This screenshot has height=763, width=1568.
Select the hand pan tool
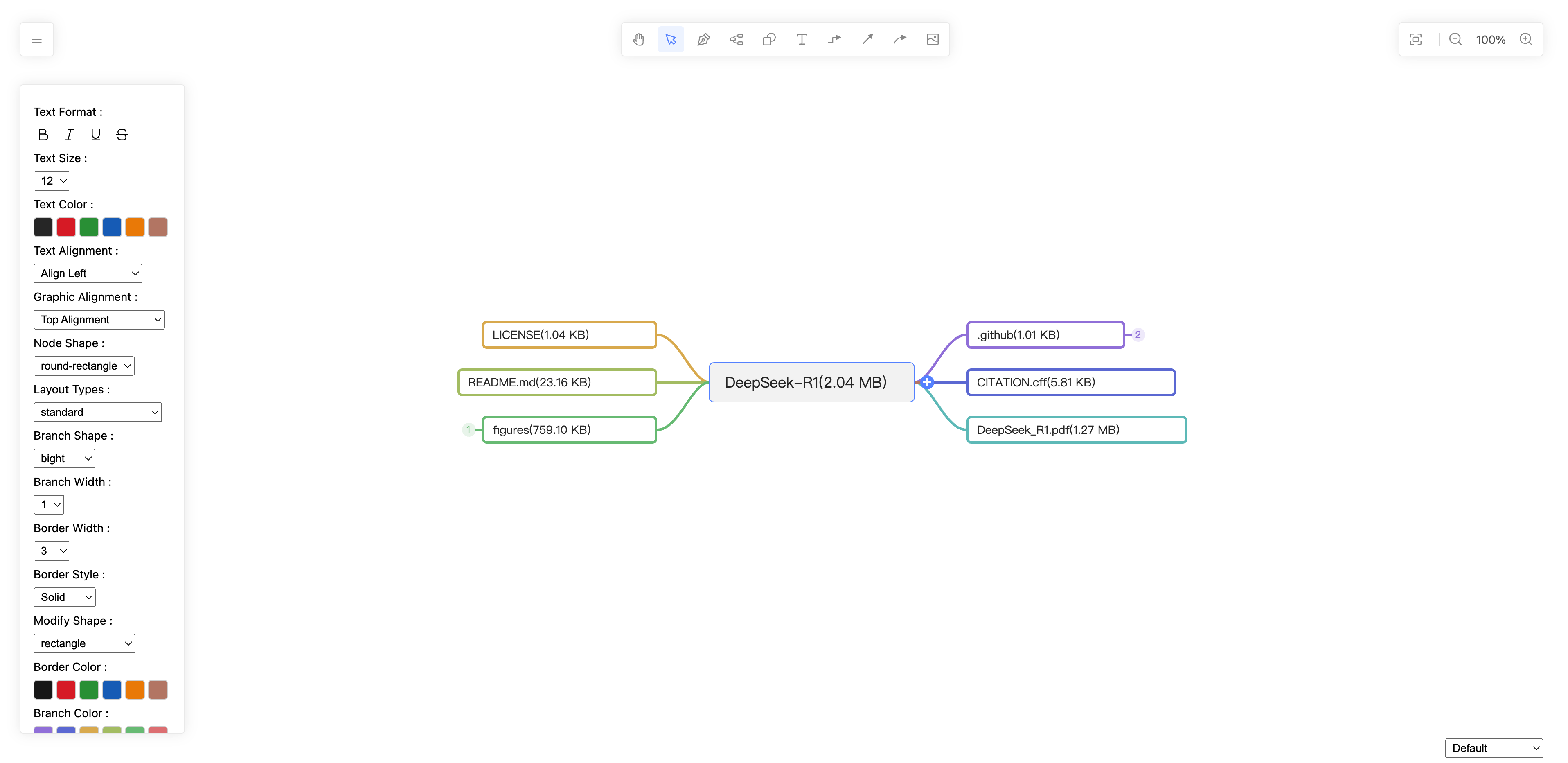coord(638,40)
